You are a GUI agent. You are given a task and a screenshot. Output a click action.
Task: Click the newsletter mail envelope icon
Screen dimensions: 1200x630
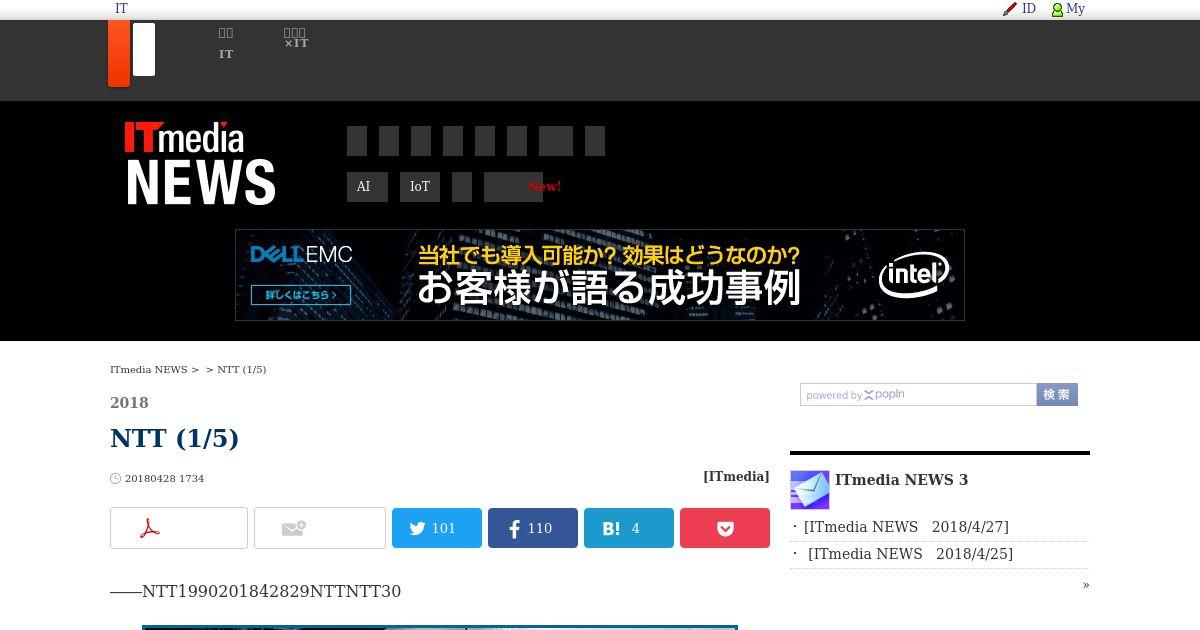[x=810, y=490]
